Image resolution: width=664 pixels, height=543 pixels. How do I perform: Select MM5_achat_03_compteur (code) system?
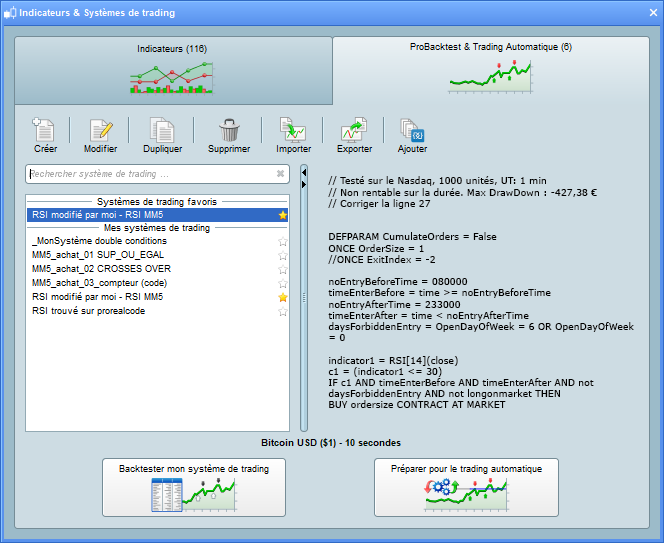coord(157,283)
